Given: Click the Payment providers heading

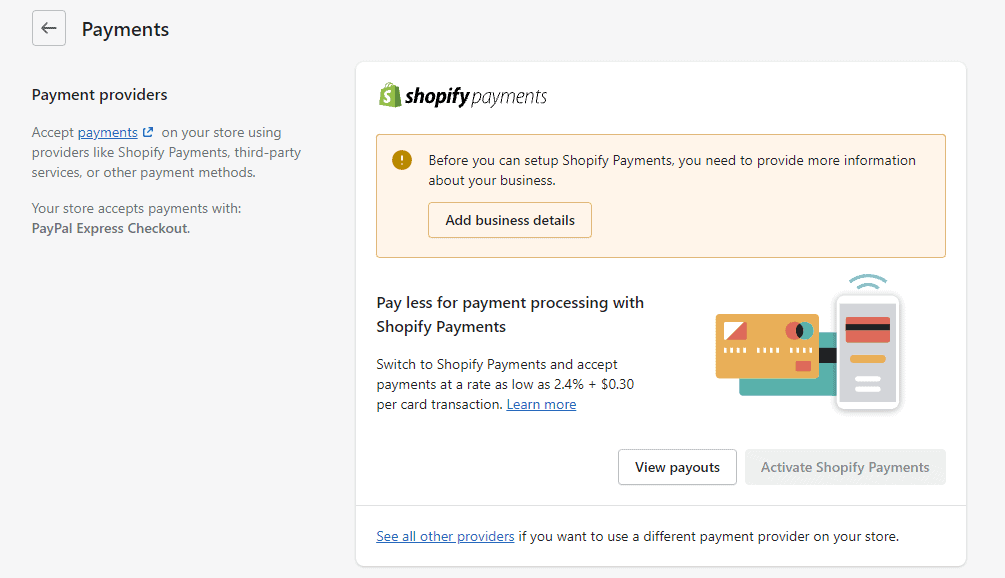Looking at the screenshot, I should (x=99, y=94).
